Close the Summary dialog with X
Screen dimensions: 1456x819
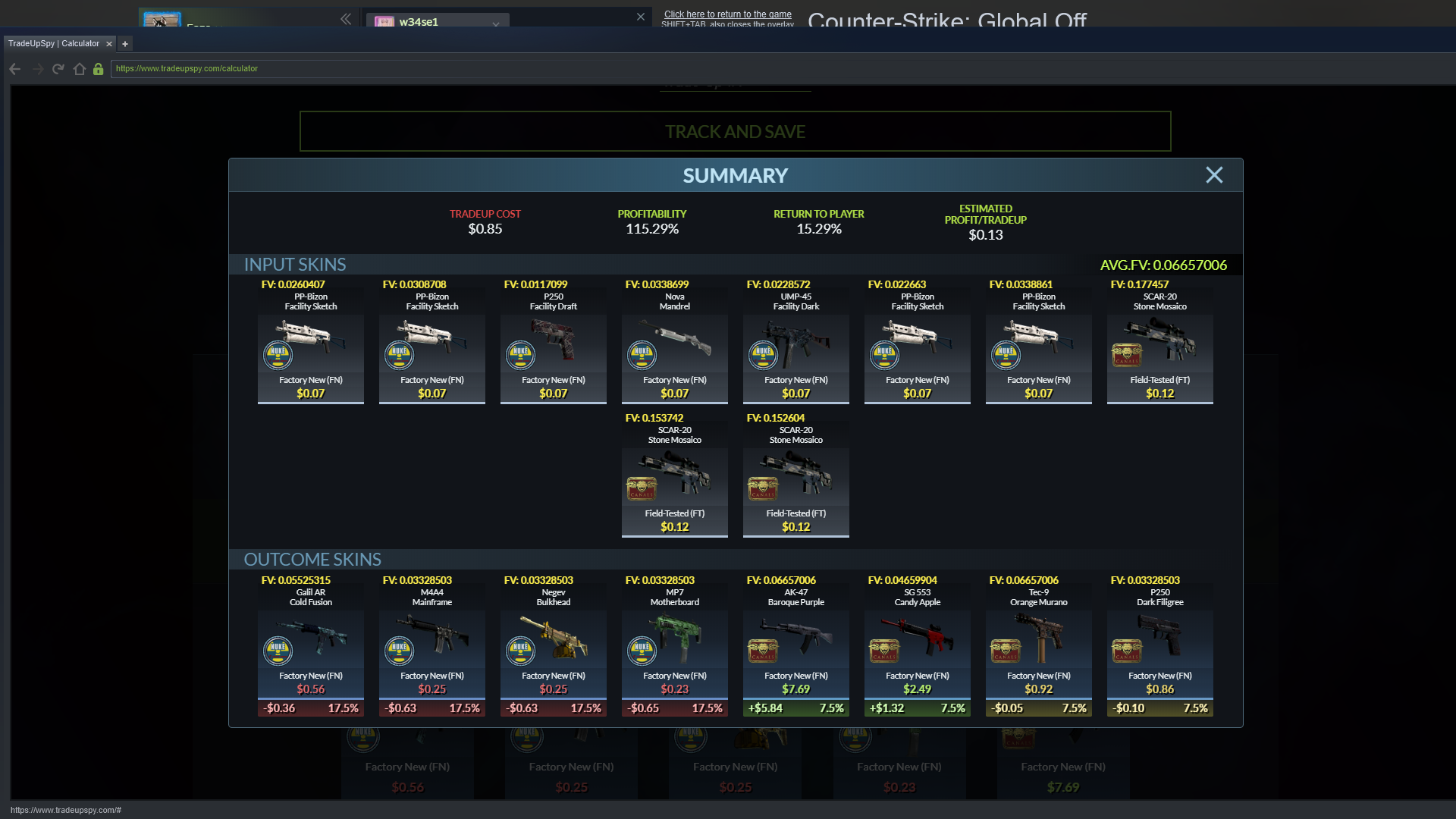(1213, 175)
